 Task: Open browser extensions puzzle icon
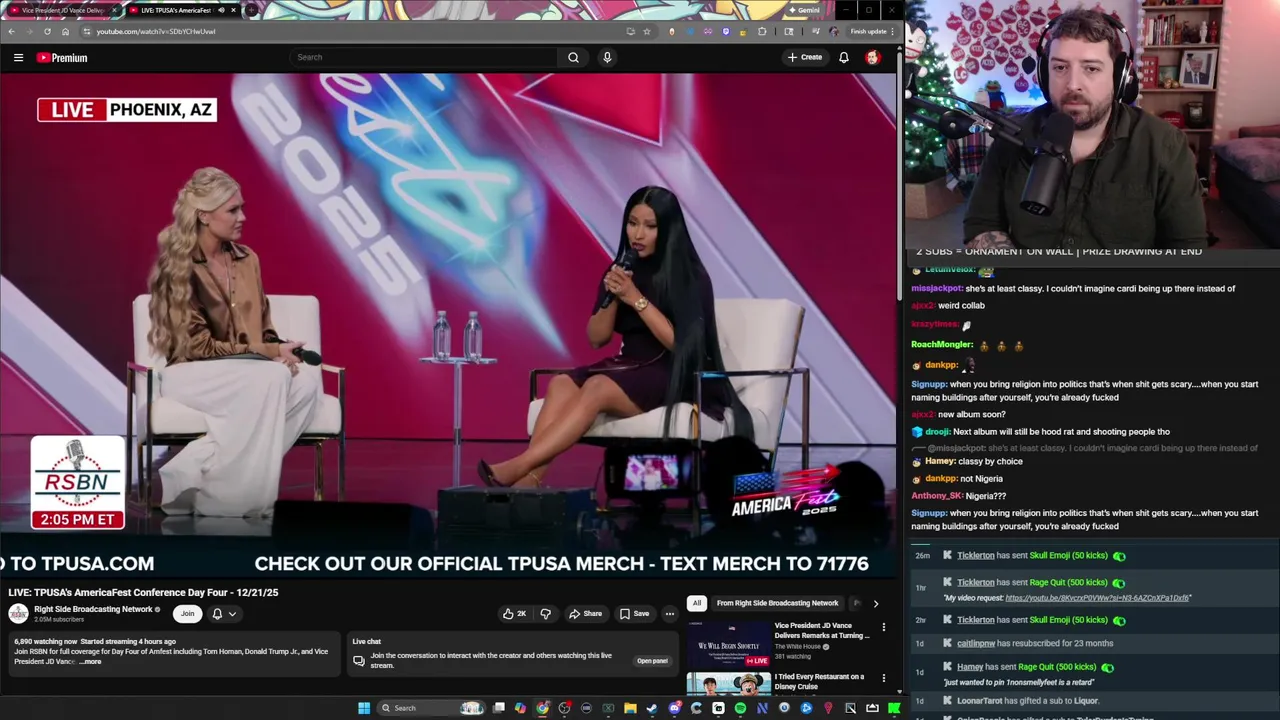pyautogui.click(x=762, y=31)
